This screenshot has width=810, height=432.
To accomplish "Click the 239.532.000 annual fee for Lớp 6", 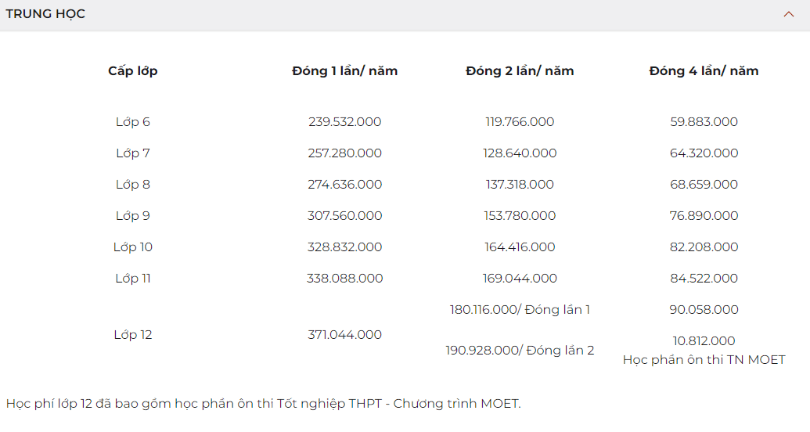I will pyautogui.click(x=345, y=122).
